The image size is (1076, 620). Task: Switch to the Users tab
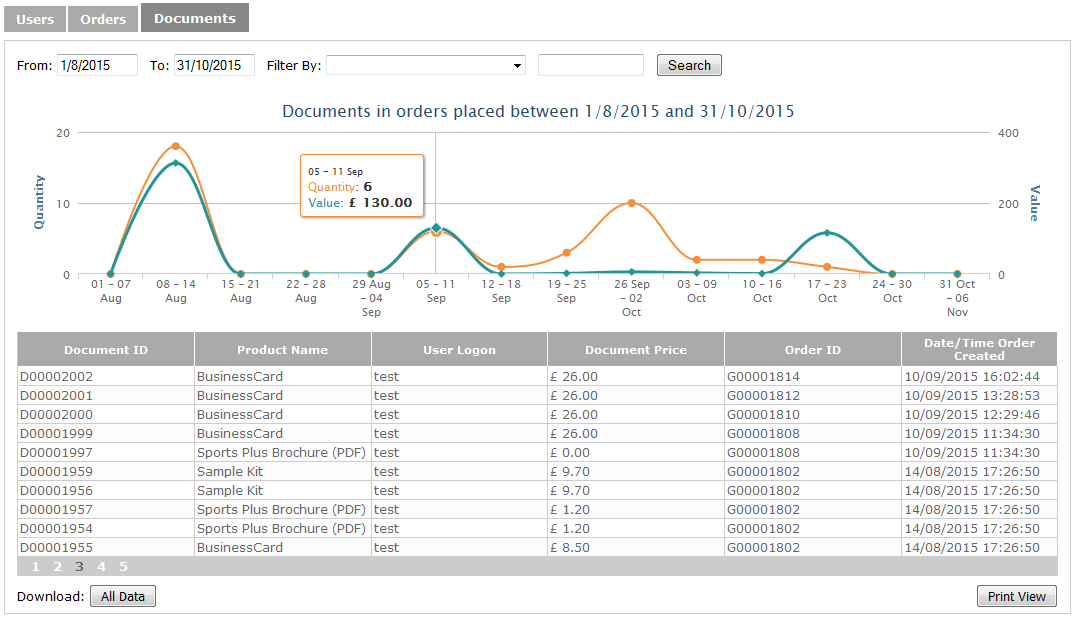point(35,19)
